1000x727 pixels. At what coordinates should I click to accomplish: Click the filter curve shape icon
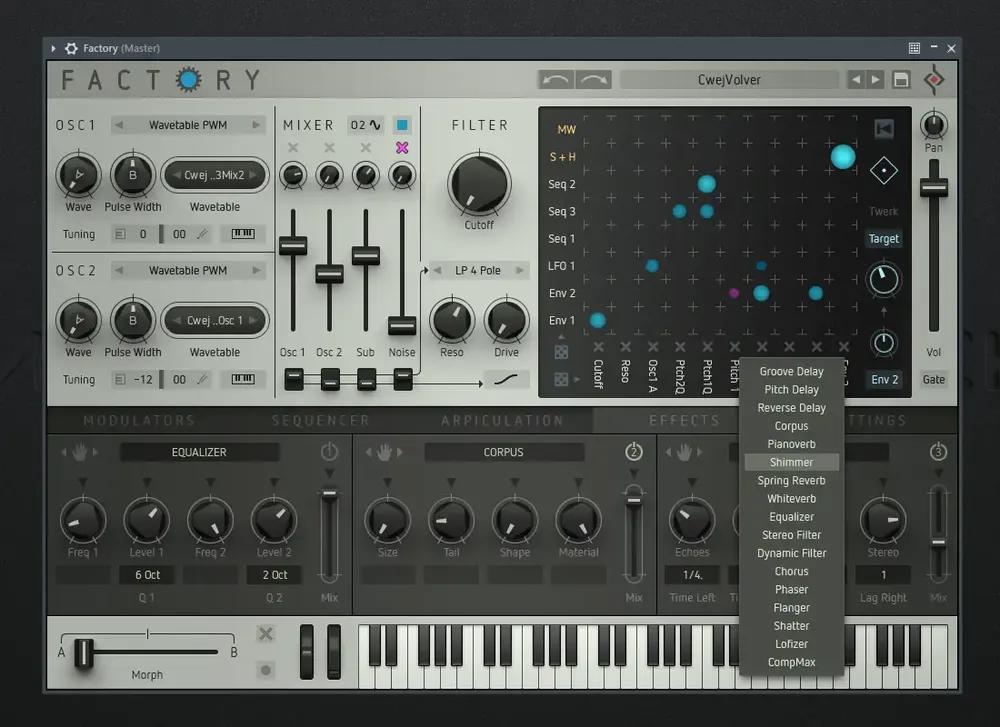tap(506, 379)
